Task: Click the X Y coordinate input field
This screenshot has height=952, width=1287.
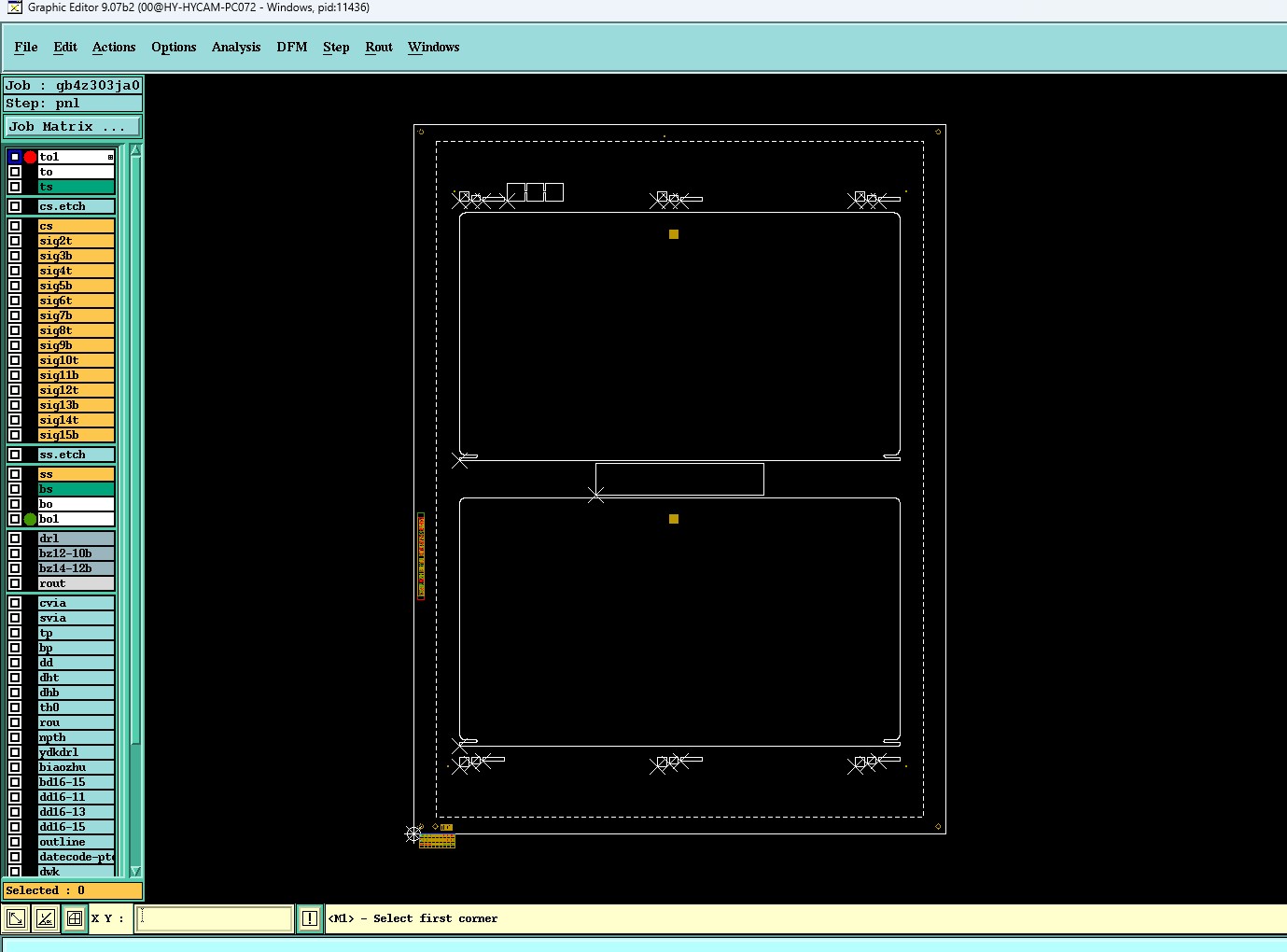Action: point(215,918)
